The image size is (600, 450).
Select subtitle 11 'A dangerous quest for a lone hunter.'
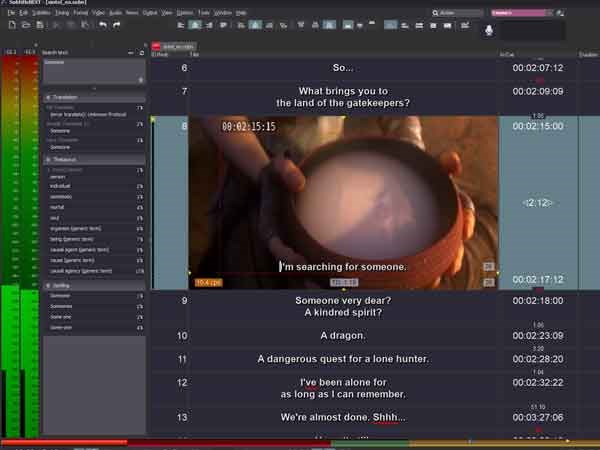(x=343, y=359)
